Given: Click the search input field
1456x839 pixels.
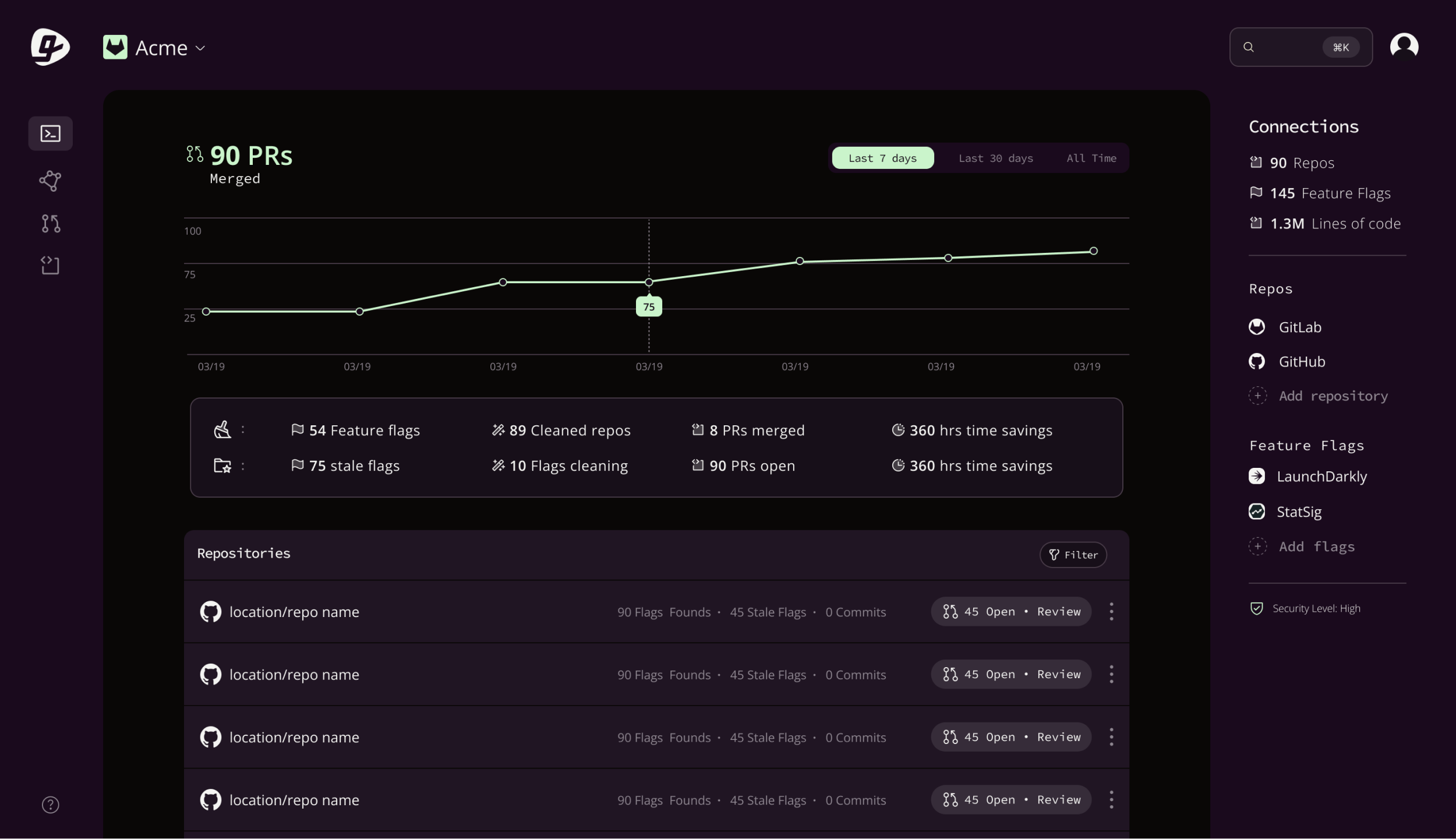Looking at the screenshot, I should tap(1300, 47).
